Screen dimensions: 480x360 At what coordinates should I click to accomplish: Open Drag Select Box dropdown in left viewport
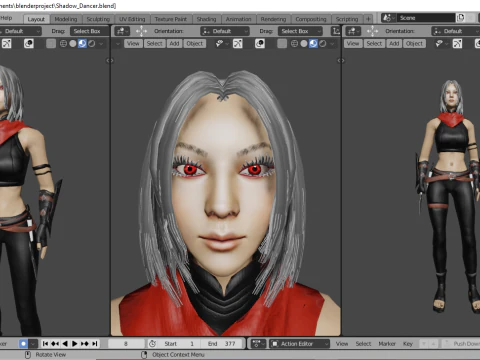[x=90, y=31]
